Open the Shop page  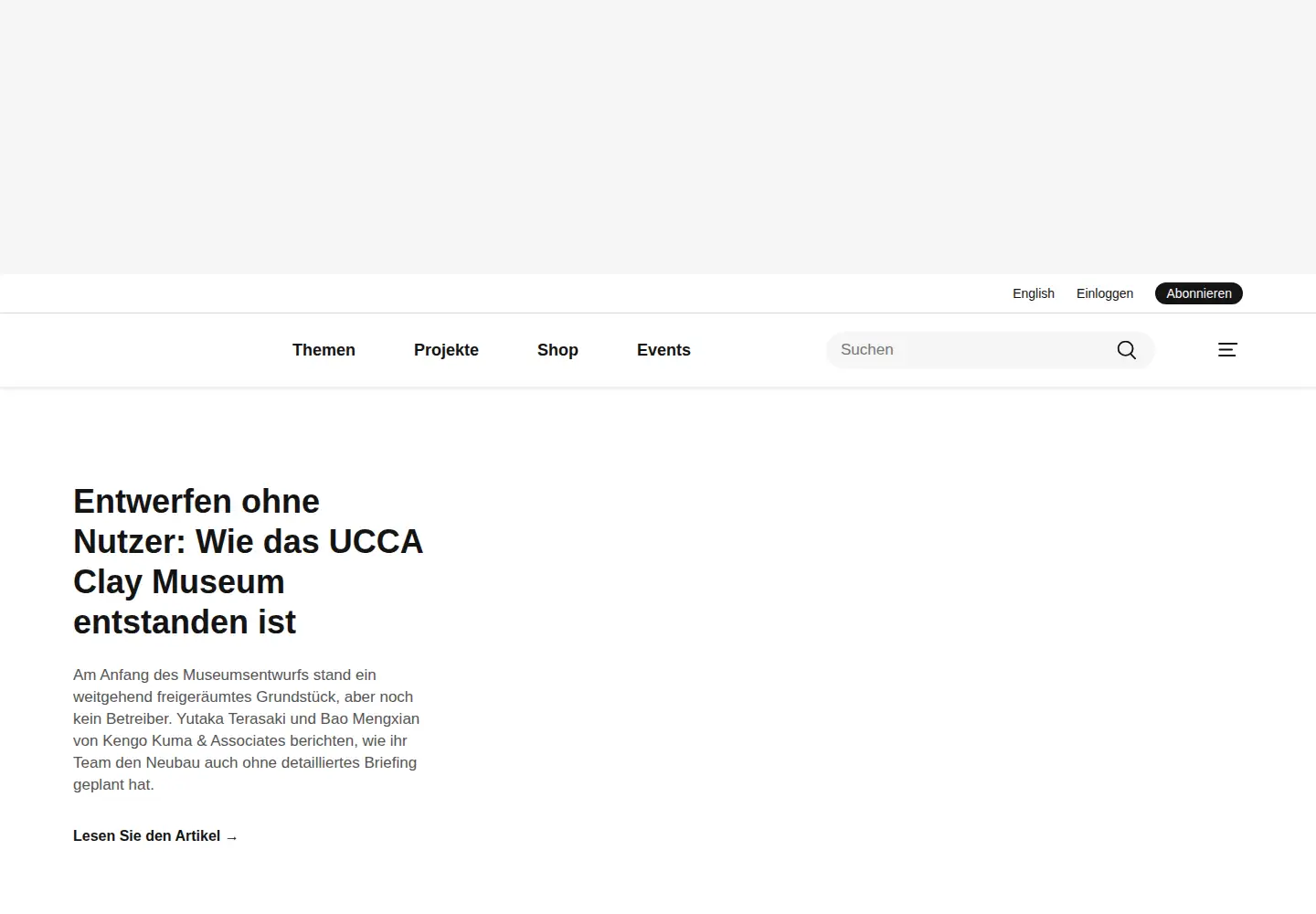point(557,350)
